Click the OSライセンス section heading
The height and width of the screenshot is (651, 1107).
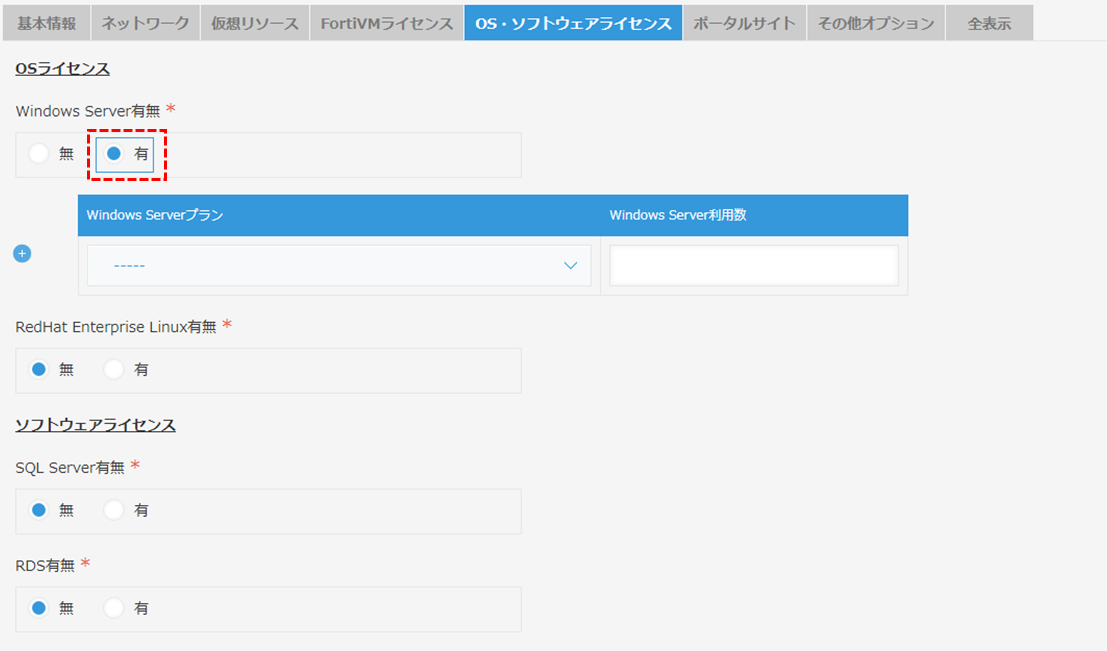(x=63, y=68)
